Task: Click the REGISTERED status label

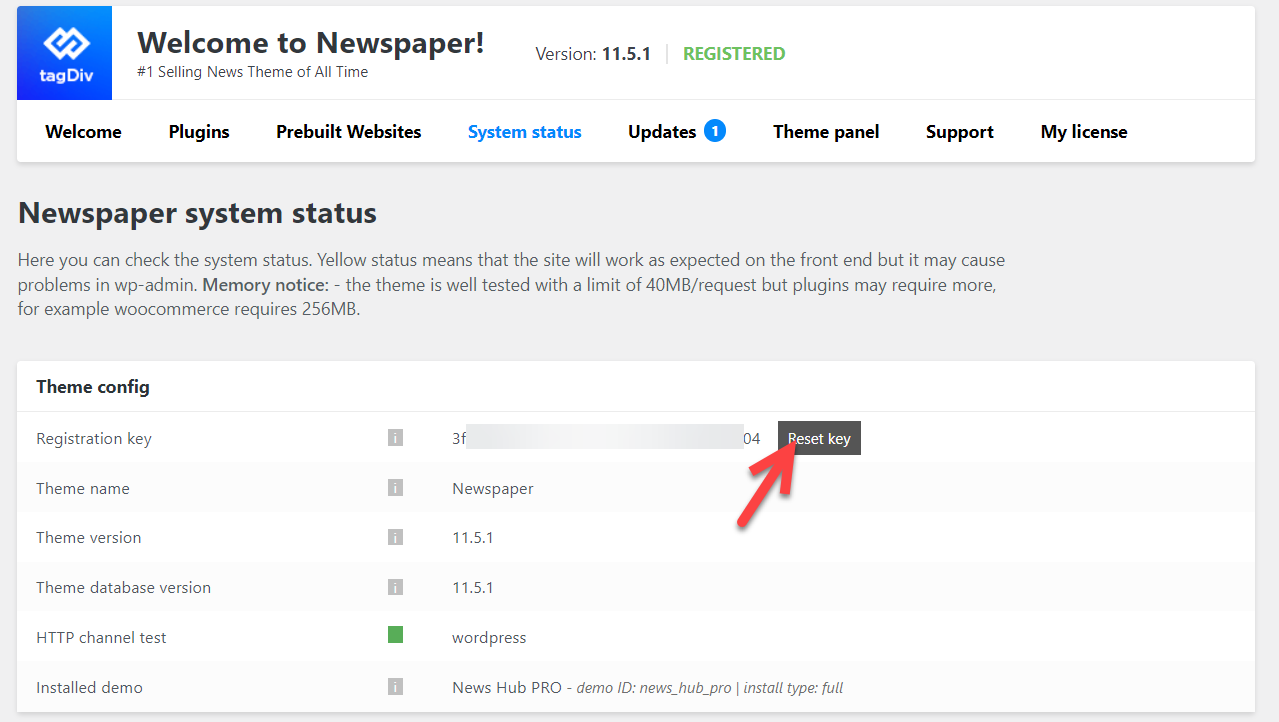Action: [x=734, y=54]
